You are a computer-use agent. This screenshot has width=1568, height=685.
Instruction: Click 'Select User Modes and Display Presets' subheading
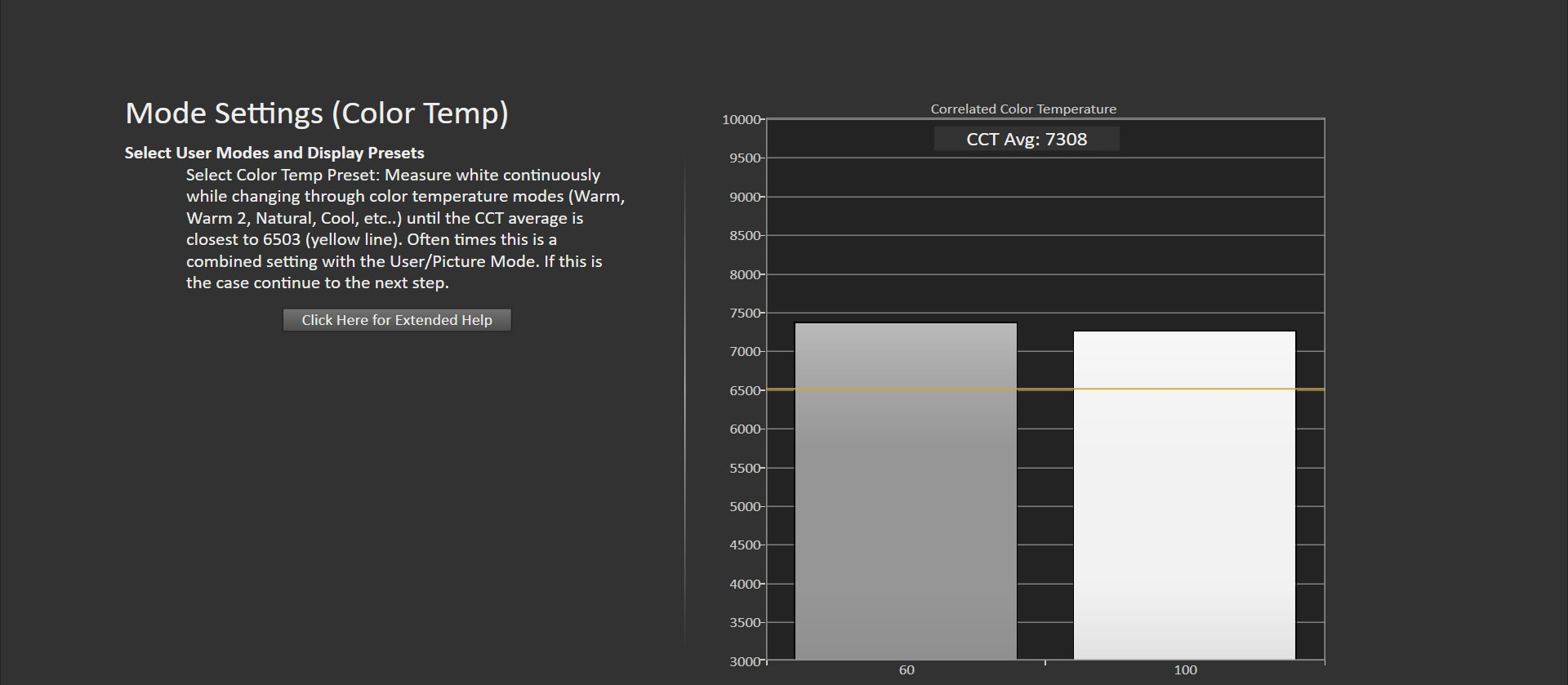point(274,153)
